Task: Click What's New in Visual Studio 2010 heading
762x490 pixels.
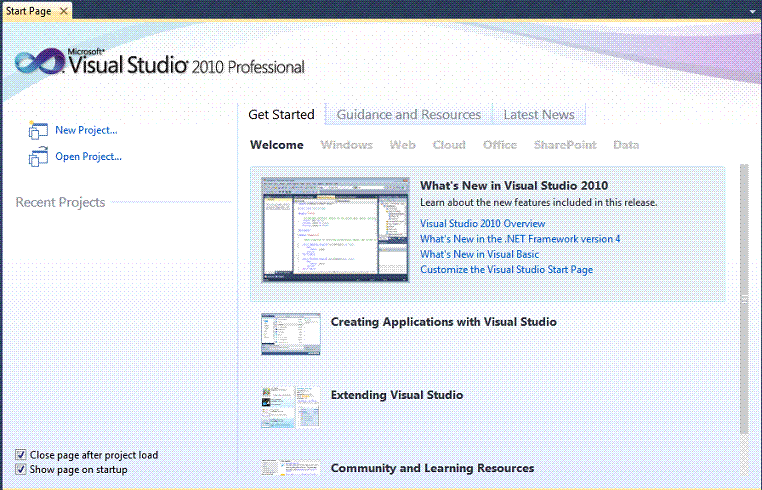Action: pos(514,186)
